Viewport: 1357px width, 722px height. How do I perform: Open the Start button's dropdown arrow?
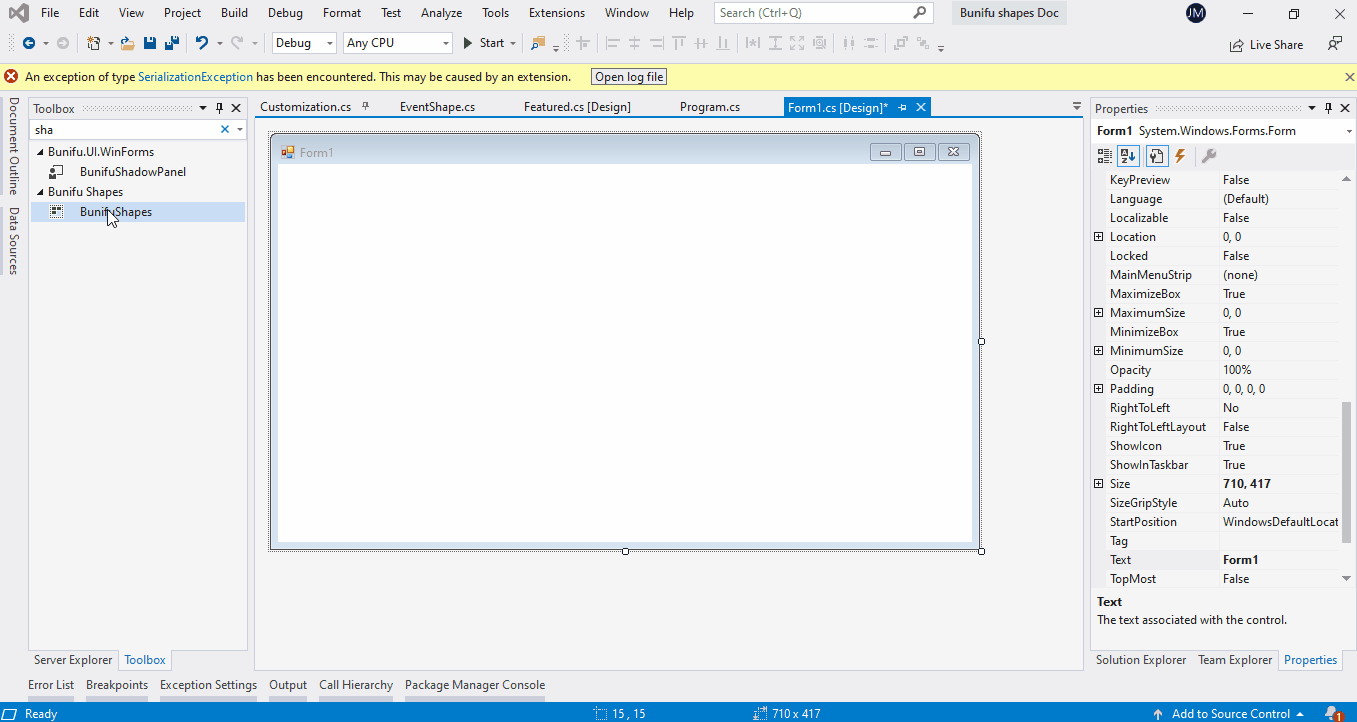pos(513,43)
